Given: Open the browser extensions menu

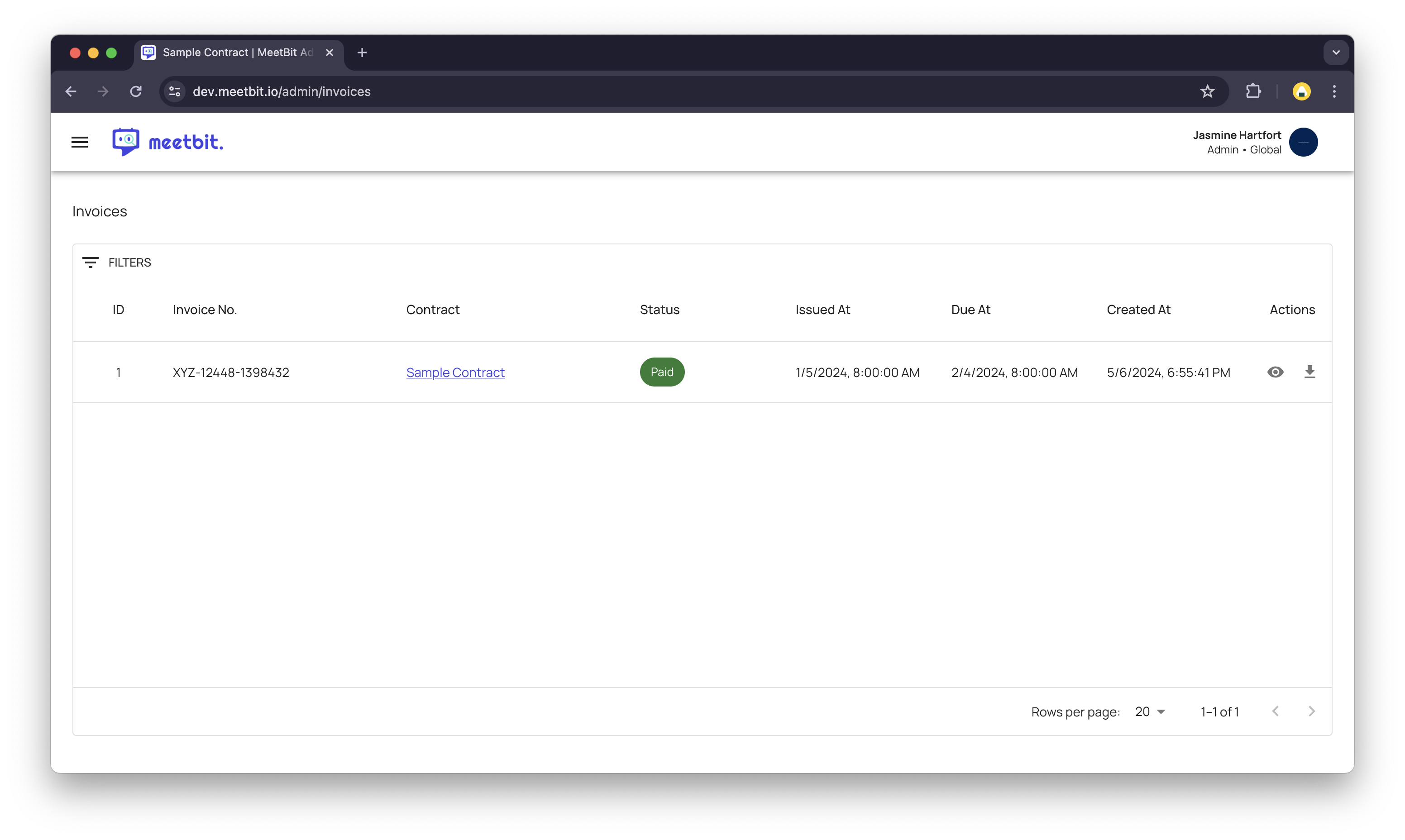Looking at the screenshot, I should (1253, 92).
